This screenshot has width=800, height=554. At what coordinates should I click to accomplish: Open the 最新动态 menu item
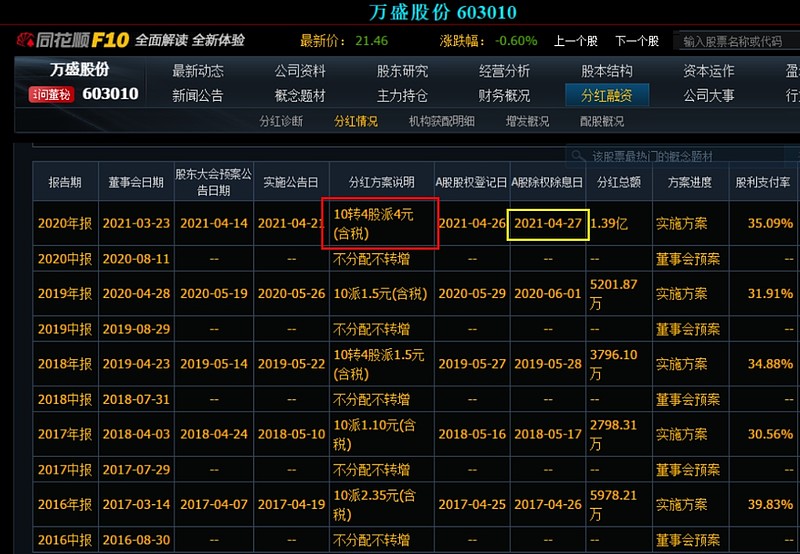click(x=197, y=71)
